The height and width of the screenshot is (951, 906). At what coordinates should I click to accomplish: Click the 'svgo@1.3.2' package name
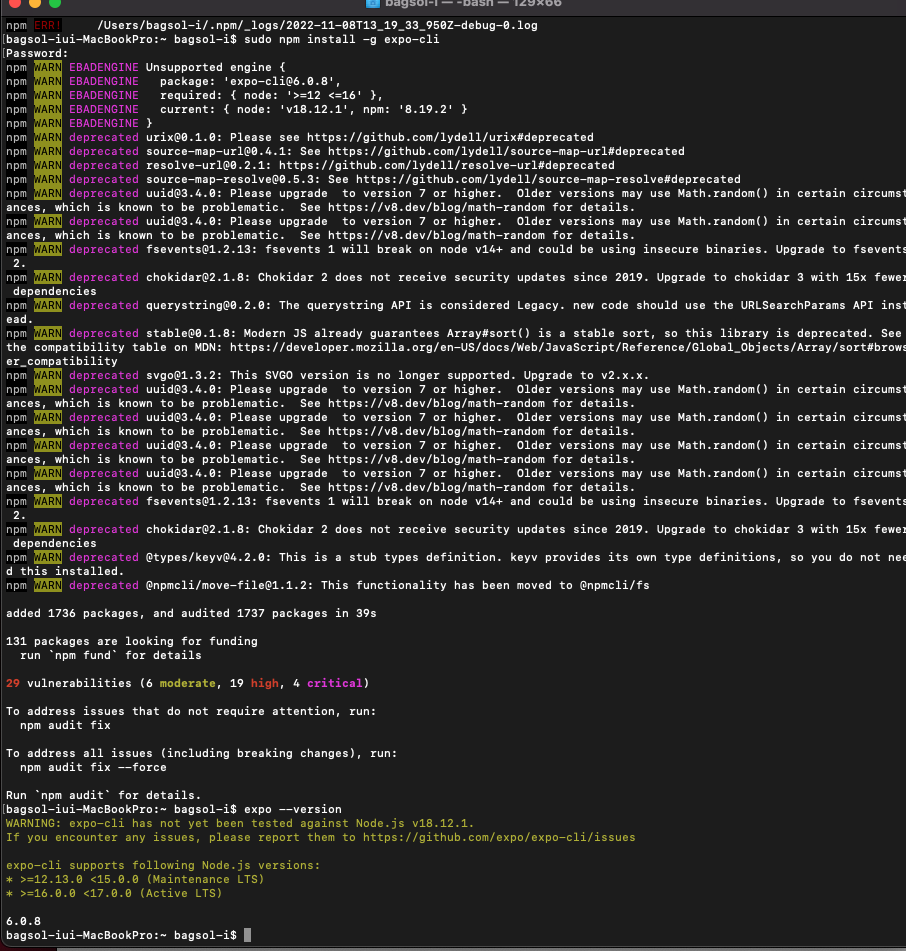coord(184,375)
